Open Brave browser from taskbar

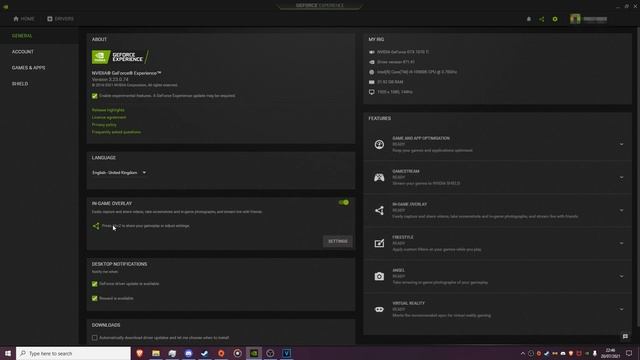140,353
